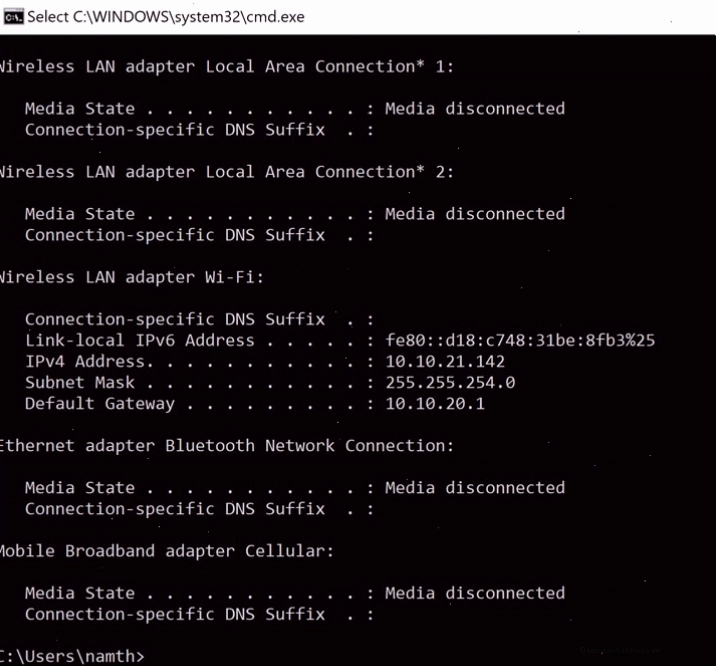Viewport: 717px width, 667px height.
Task: Click the cmd.exe icon in title bar
Action: click(x=13, y=17)
